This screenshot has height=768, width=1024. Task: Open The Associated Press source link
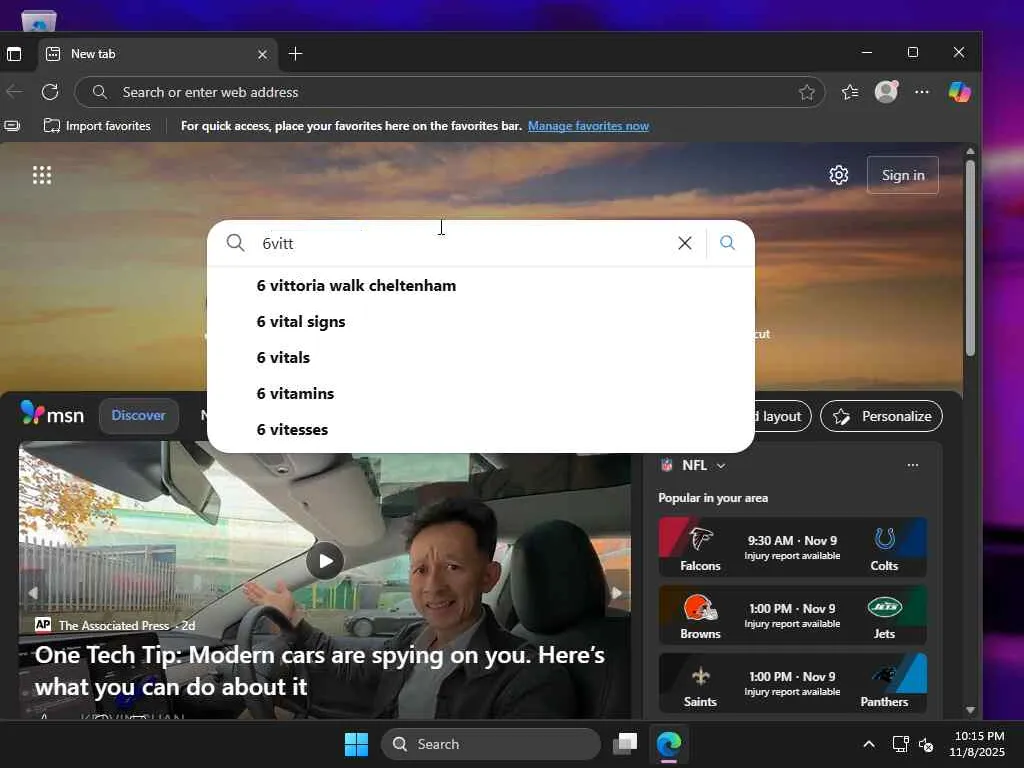pos(115,626)
